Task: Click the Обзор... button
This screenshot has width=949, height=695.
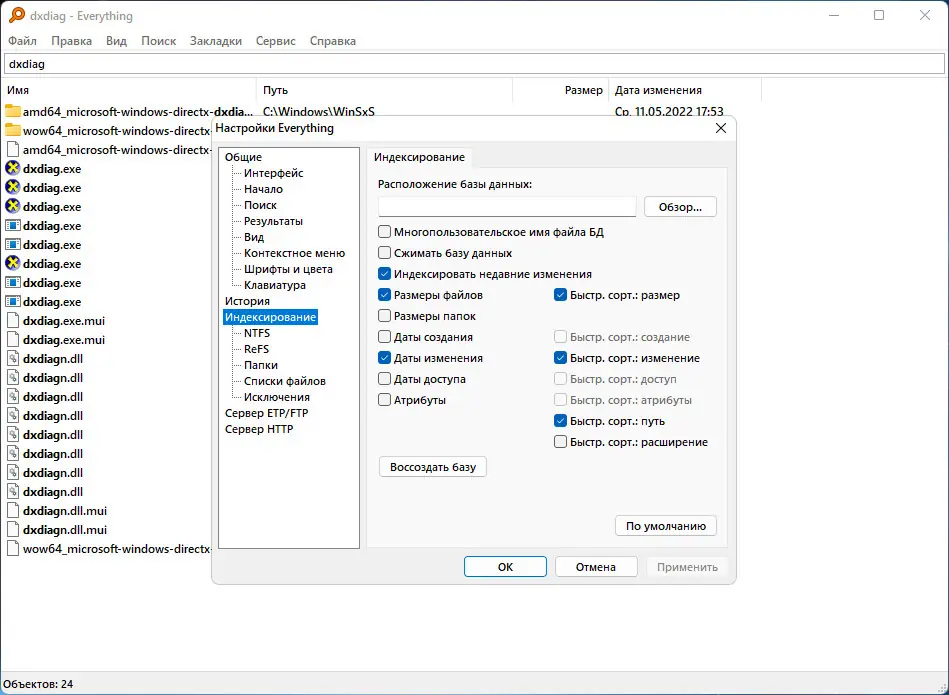Action: 680,207
